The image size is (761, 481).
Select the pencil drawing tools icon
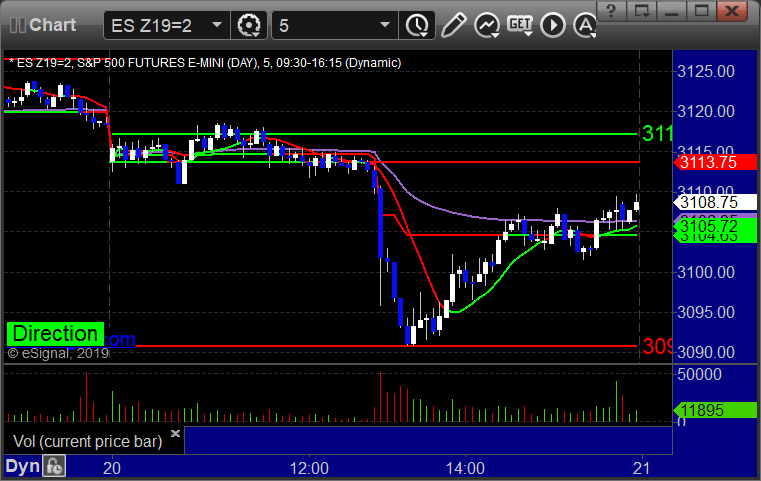coord(453,25)
